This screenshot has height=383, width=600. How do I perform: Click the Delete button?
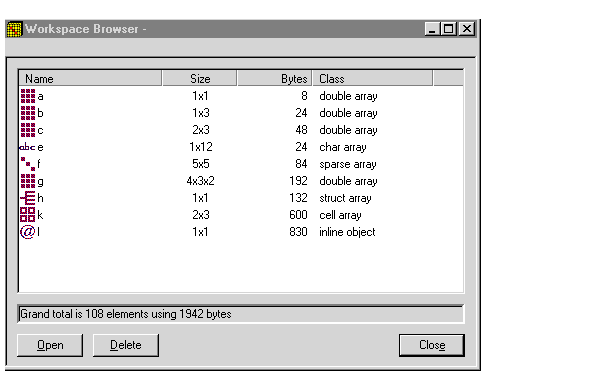click(126, 345)
